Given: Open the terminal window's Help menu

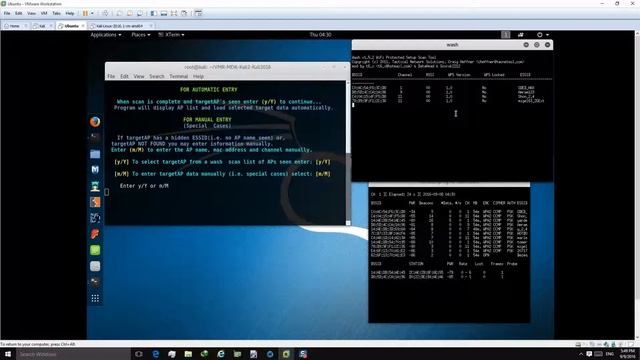Looking at the screenshot, I should click(198, 76).
